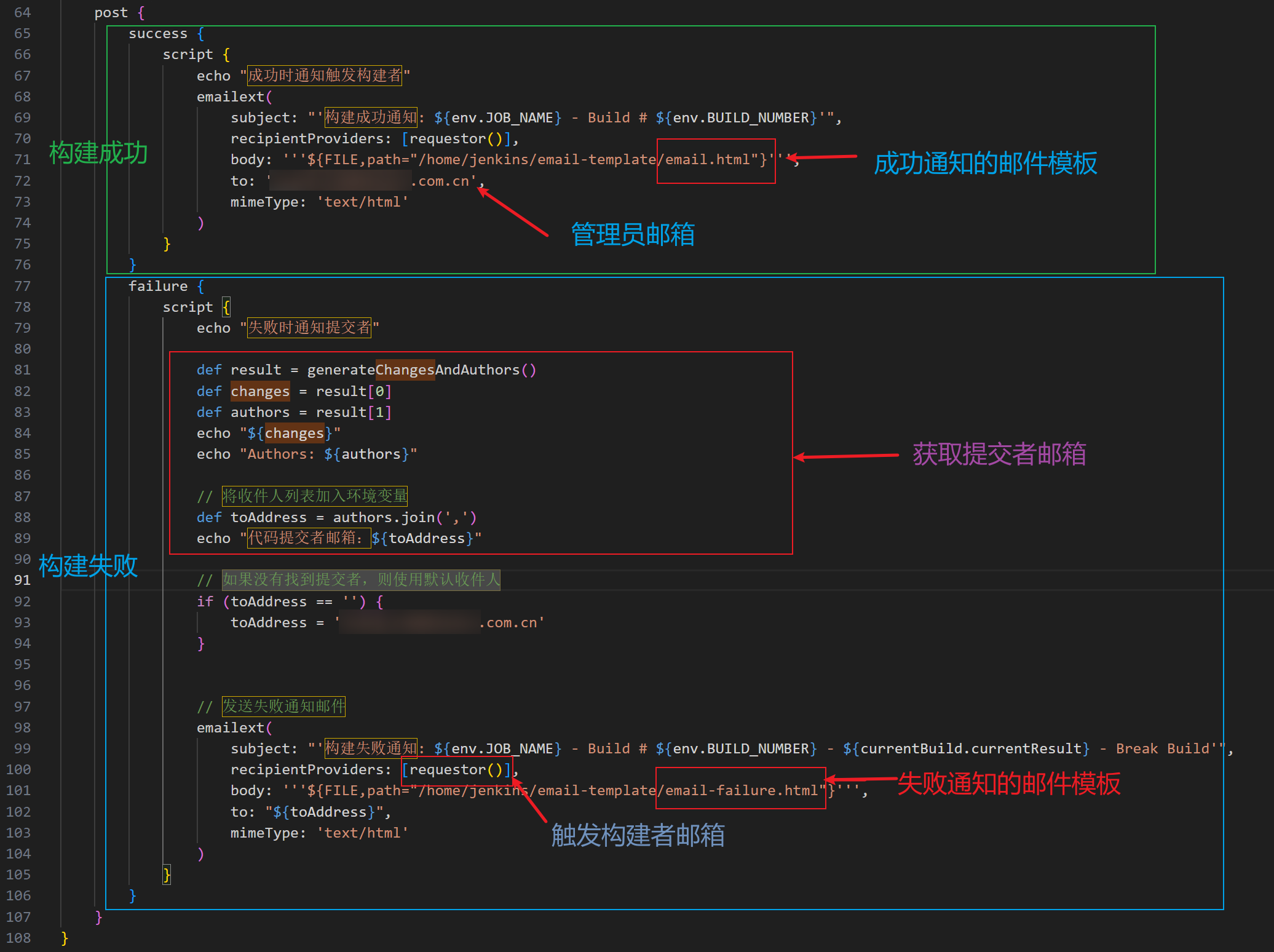This screenshot has height=952, width=1274.
Task: Click the 'failure' keyword on line 77
Action: (x=157, y=286)
